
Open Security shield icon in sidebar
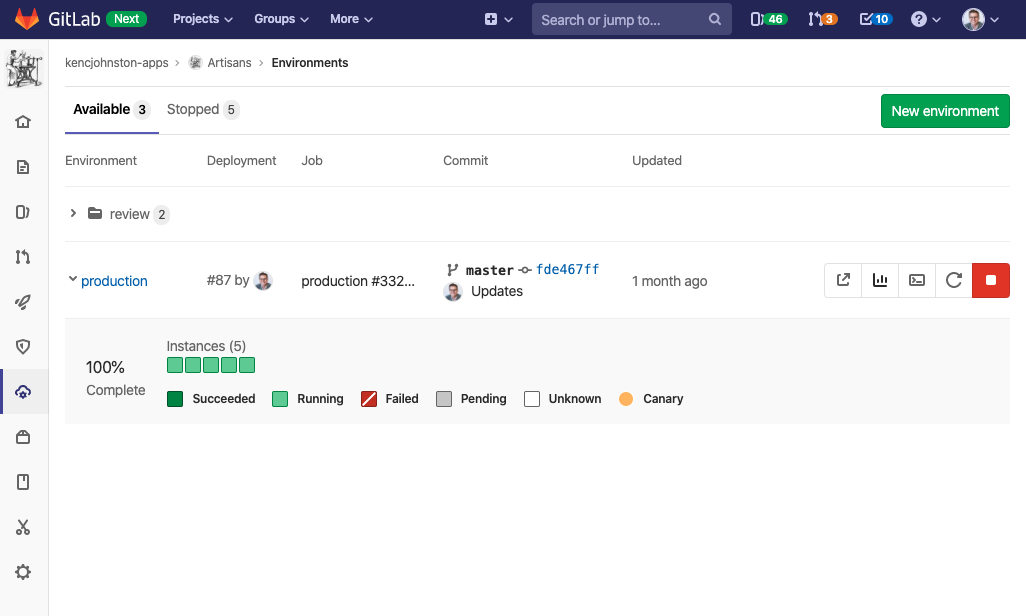coord(23,347)
